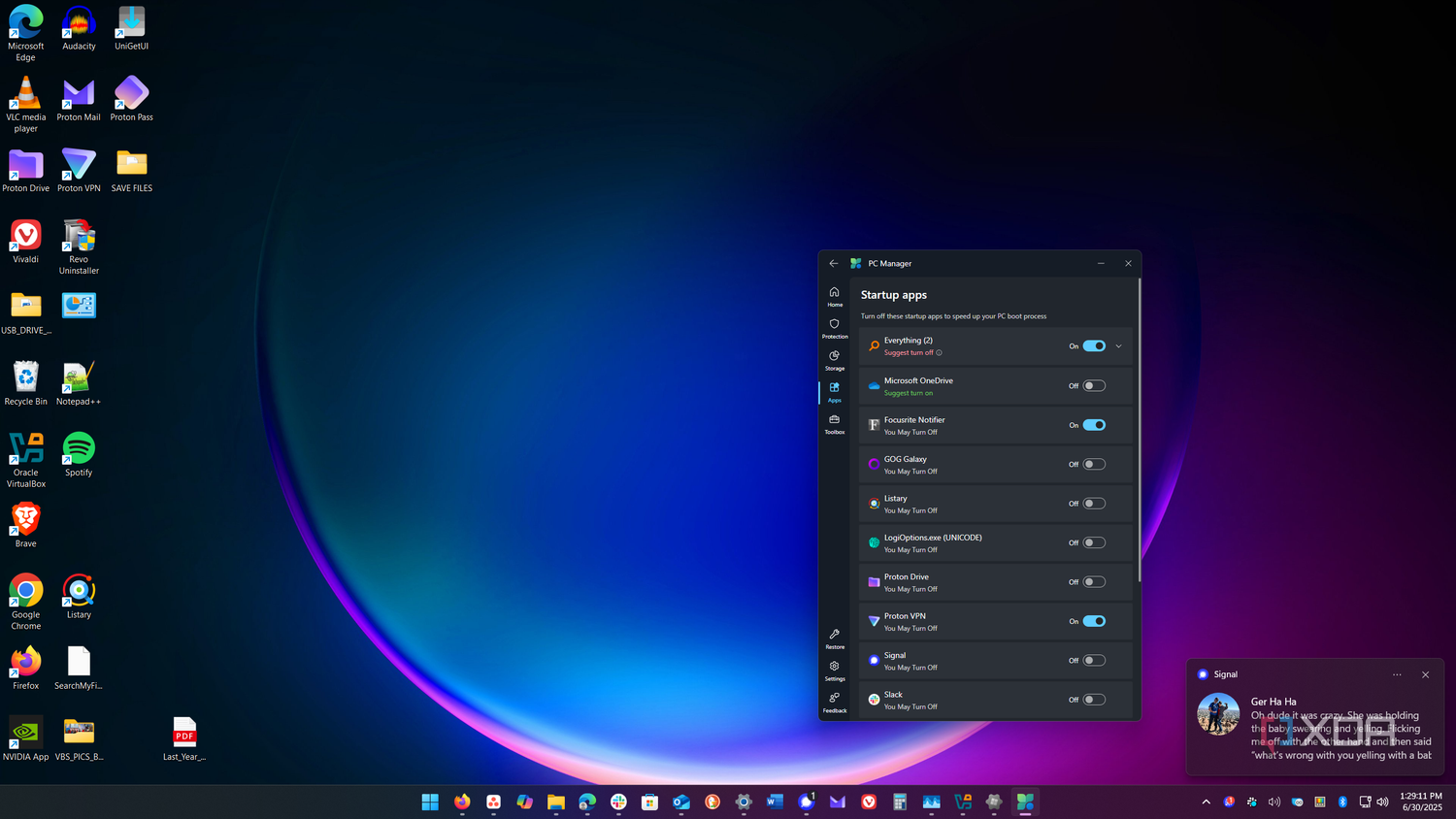The image size is (1456, 819).
Task: Select the Revo Uninstaller desktop icon
Action: click(x=79, y=246)
